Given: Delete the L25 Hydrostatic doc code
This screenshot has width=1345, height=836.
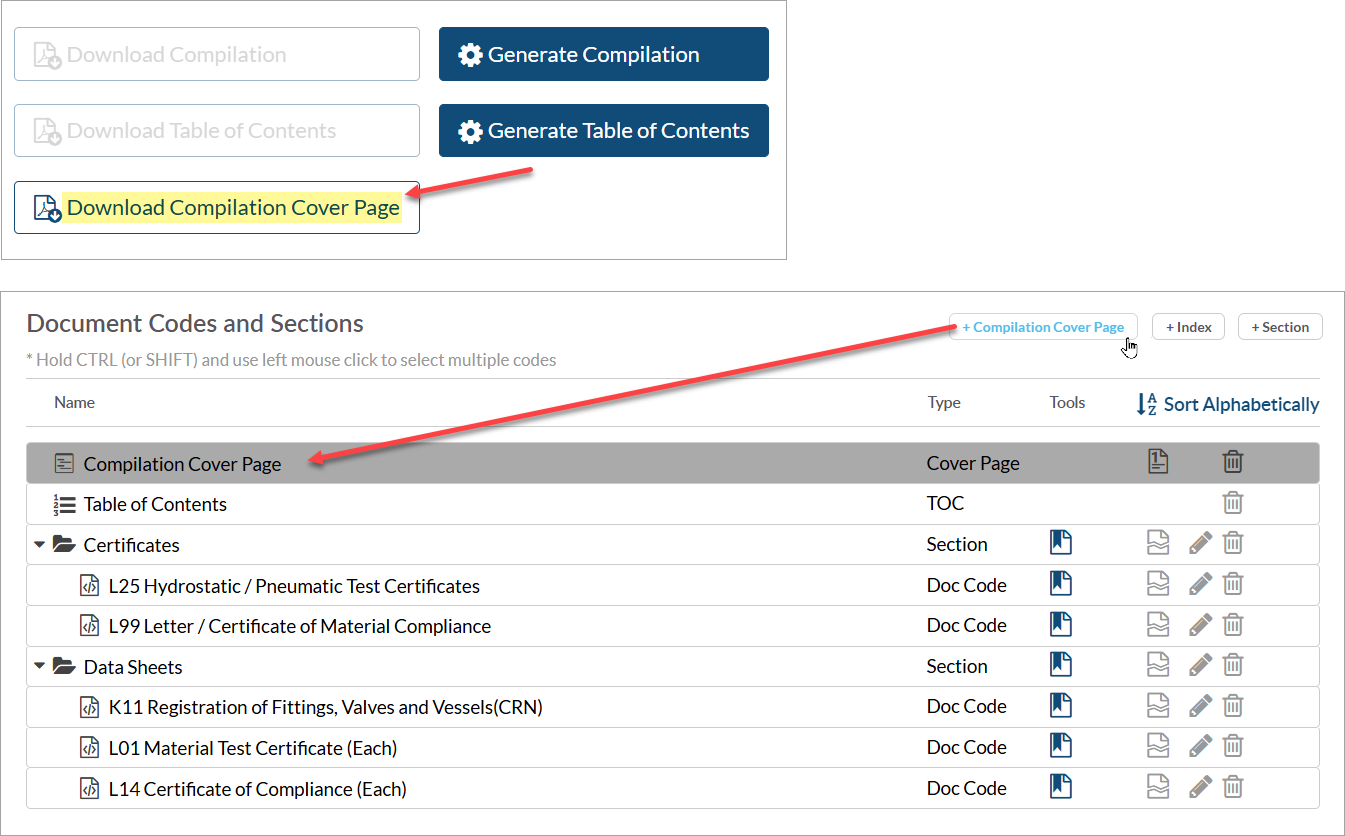Looking at the screenshot, I should click(1233, 583).
